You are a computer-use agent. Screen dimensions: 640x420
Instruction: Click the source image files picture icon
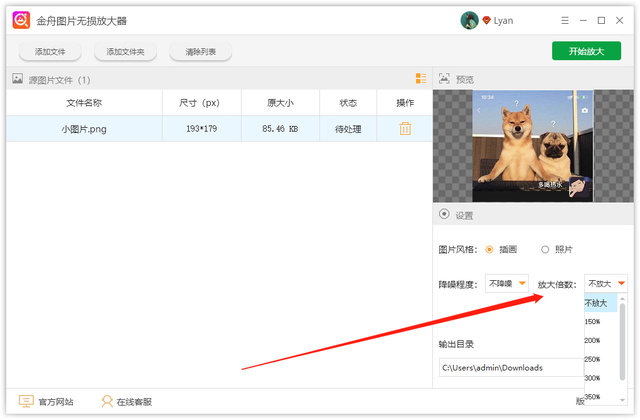[x=17, y=78]
